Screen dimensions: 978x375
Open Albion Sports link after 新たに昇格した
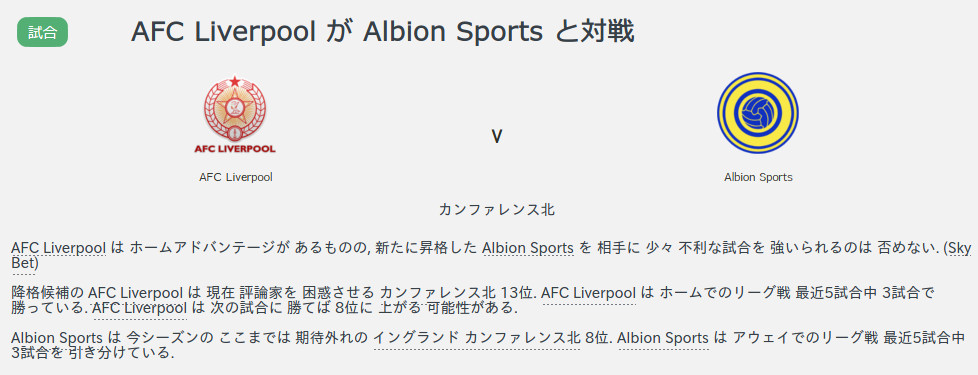point(528,248)
